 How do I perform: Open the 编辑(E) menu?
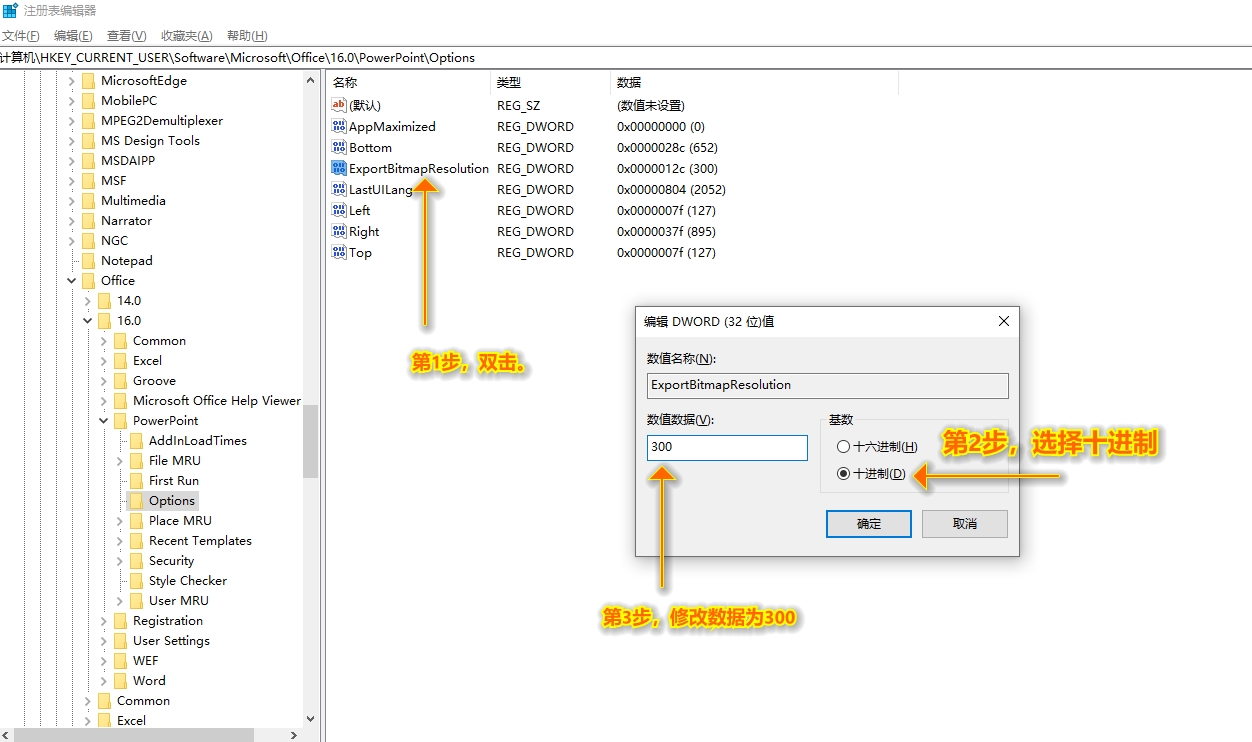tap(74, 35)
